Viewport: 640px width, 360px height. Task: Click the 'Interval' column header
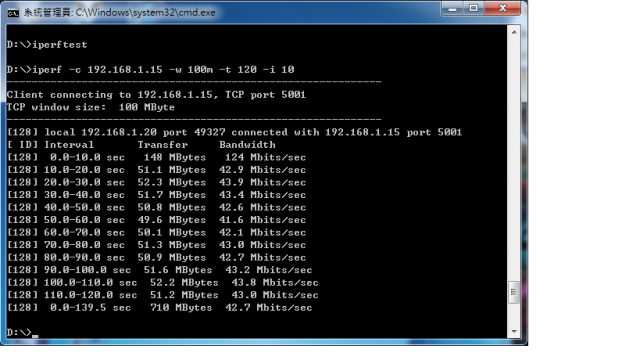coord(69,145)
